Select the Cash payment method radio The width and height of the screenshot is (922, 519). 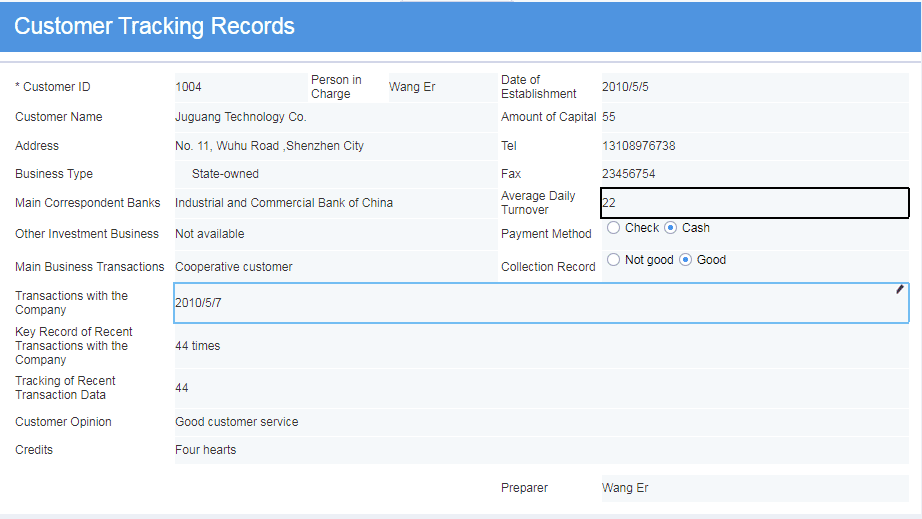pyautogui.click(x=670, y=227)
